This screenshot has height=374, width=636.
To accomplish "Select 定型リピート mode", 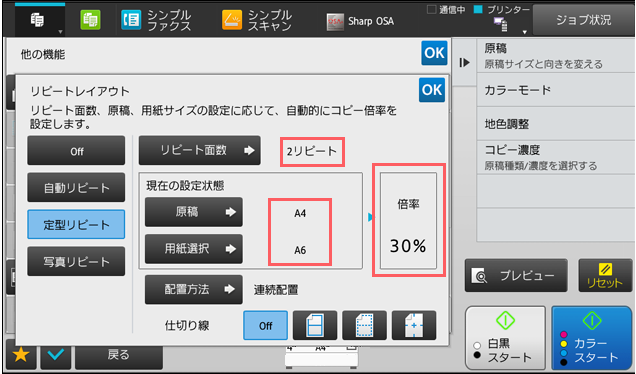I will point(76,225).
